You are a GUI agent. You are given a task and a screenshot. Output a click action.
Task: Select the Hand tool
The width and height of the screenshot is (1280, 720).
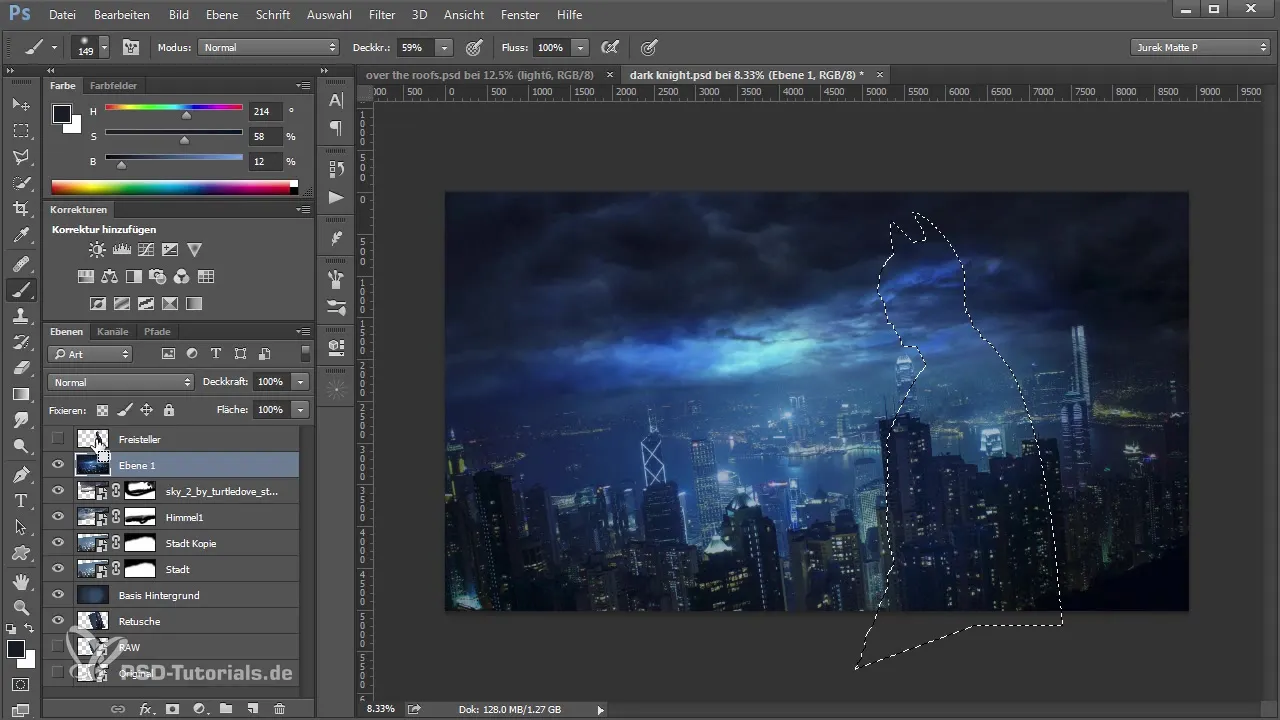tap(20, 581)
